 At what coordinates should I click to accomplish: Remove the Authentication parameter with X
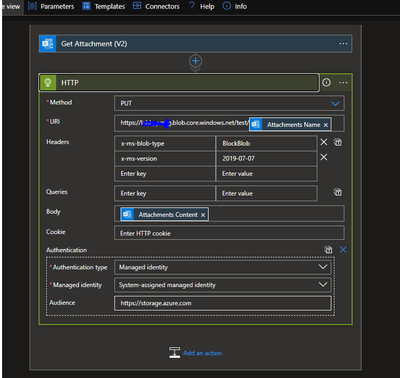pos(343,250)
